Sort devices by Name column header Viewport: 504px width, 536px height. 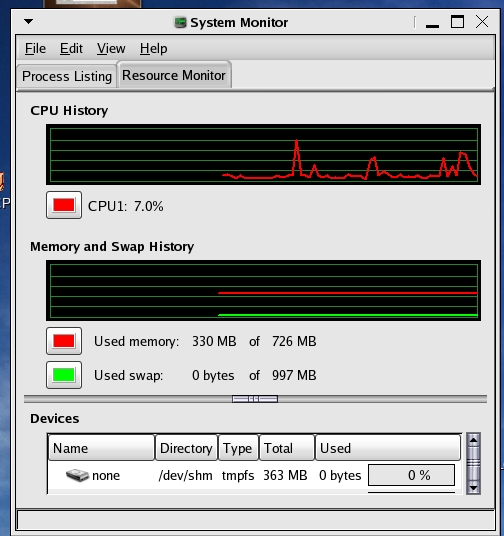(x=101, y=448)
